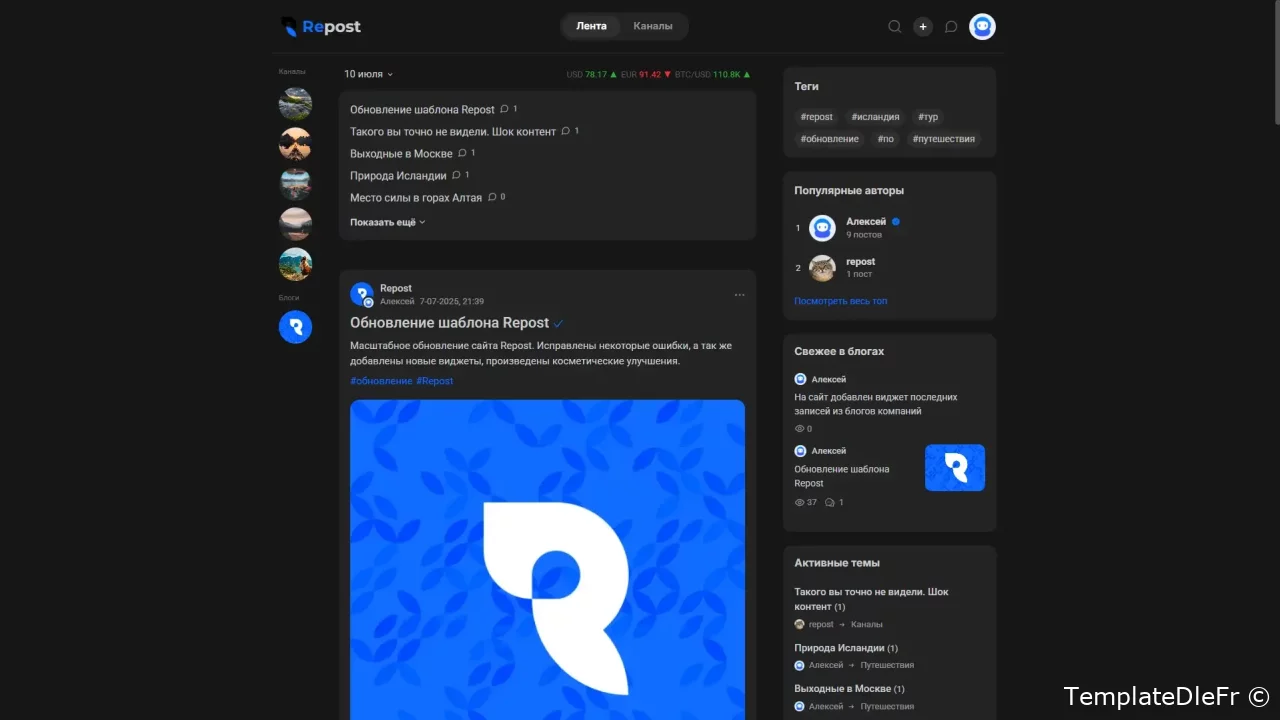
Task: Open the Природа Исландии headline
Action: click(x=398, y=176)
